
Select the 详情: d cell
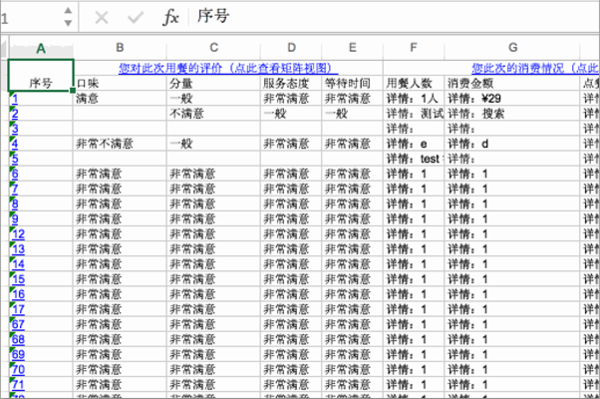513,144
